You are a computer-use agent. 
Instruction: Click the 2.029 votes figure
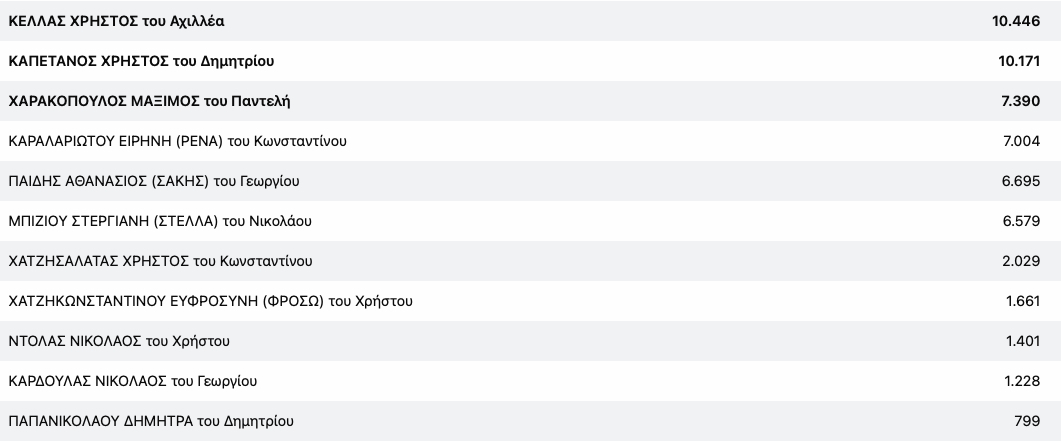coord(1021,261)
